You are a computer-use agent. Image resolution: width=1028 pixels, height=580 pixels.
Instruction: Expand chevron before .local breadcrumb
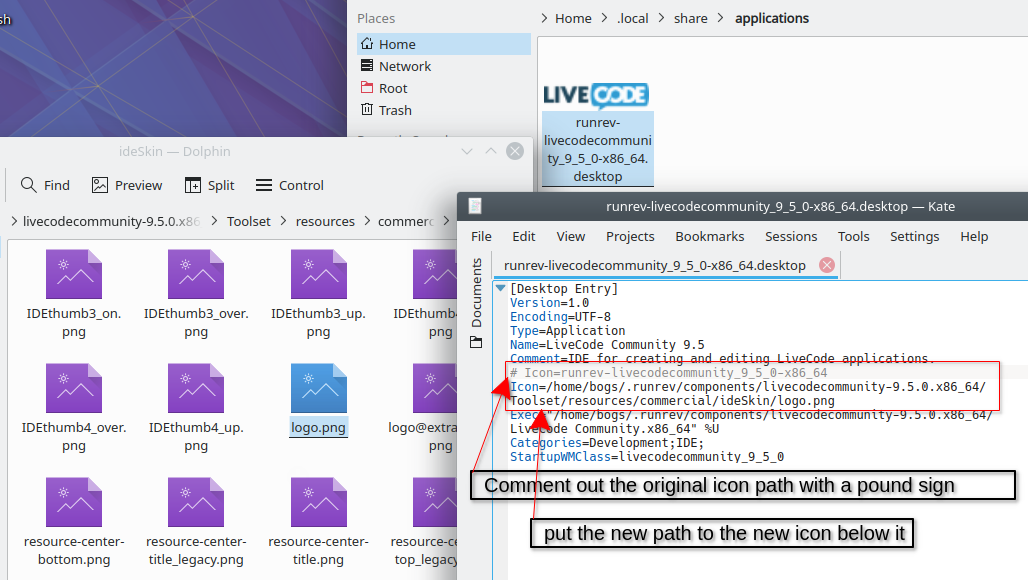[x=604, y=18]
